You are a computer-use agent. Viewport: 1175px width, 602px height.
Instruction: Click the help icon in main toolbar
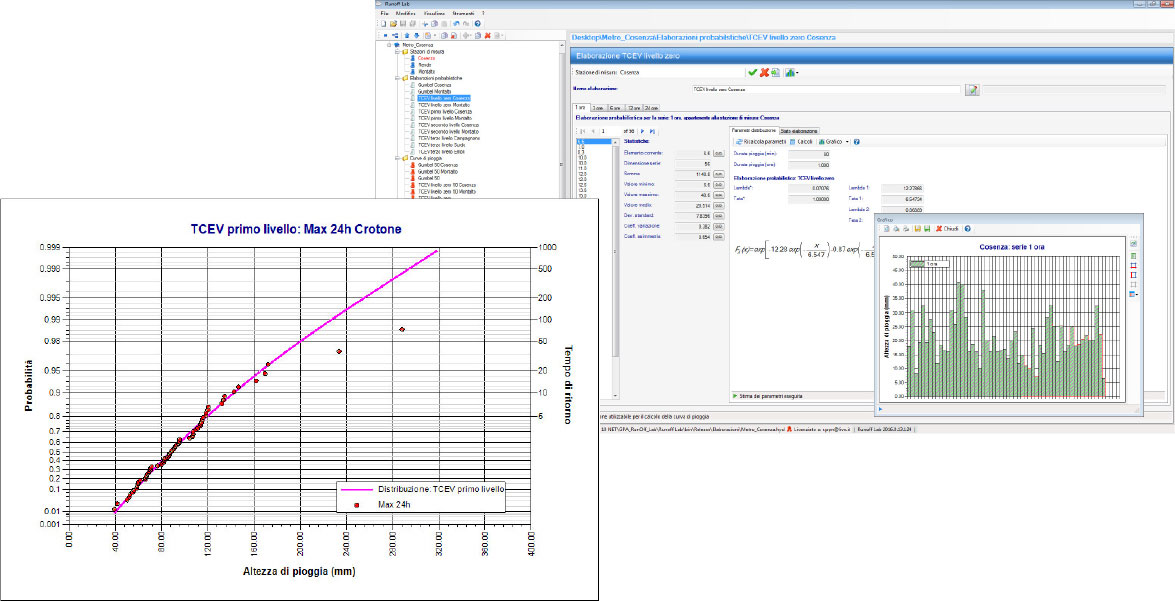click(477, 23)
